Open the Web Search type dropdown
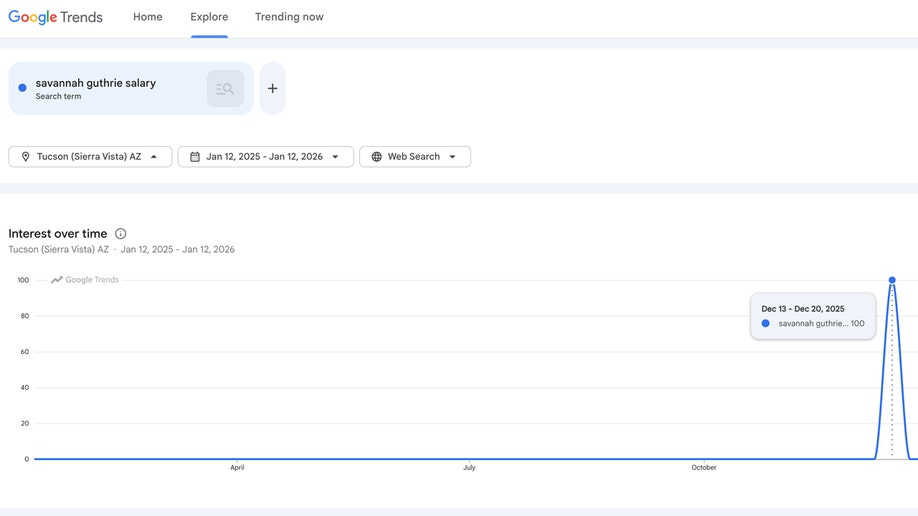 415,156
